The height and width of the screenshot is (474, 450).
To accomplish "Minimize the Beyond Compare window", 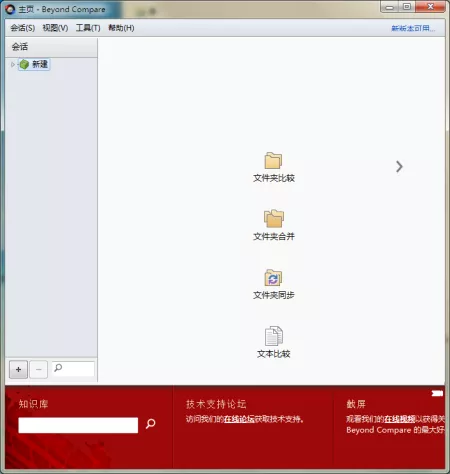I will (x=389, y=7).
